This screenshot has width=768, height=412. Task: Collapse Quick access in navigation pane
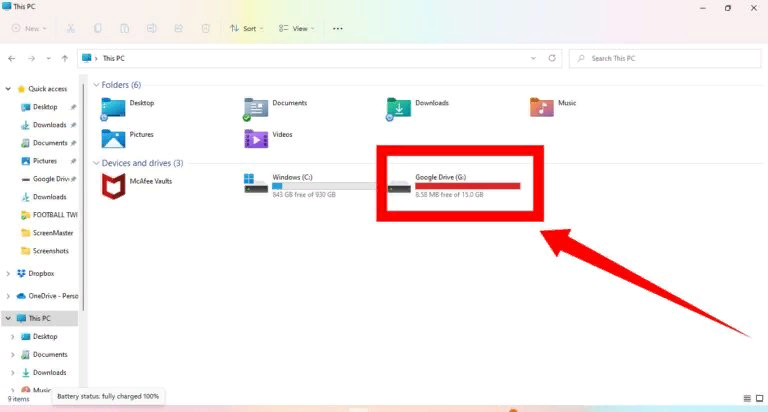pyautogui.click(x=8, y=89)
